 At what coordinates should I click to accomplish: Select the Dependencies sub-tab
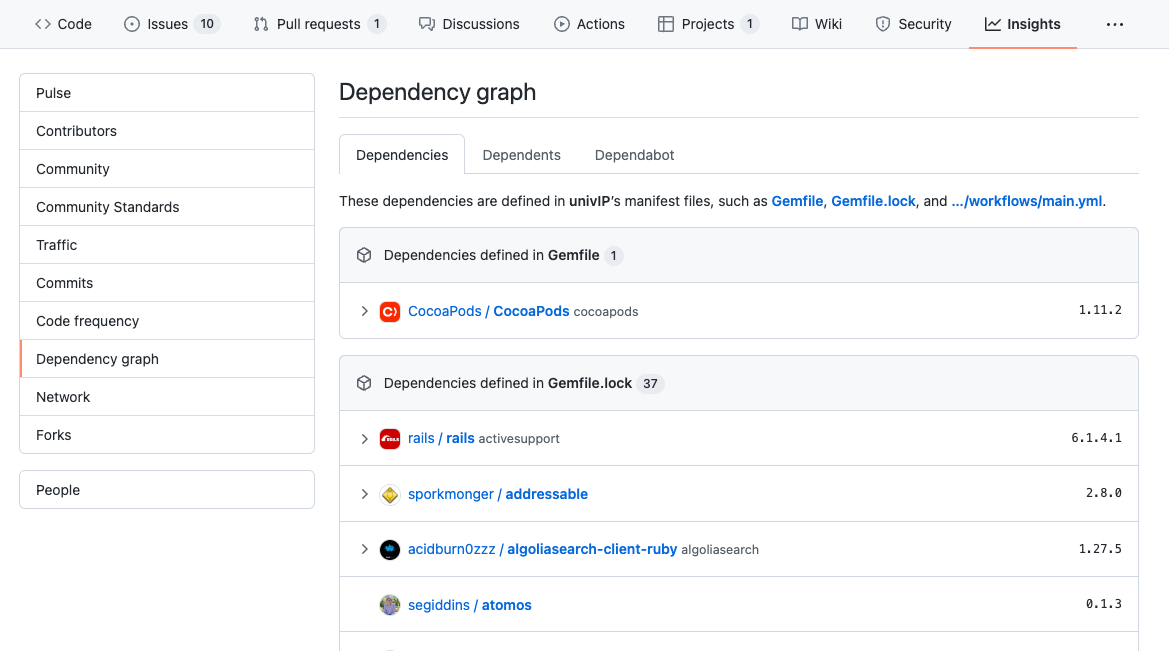click(402, 154)
